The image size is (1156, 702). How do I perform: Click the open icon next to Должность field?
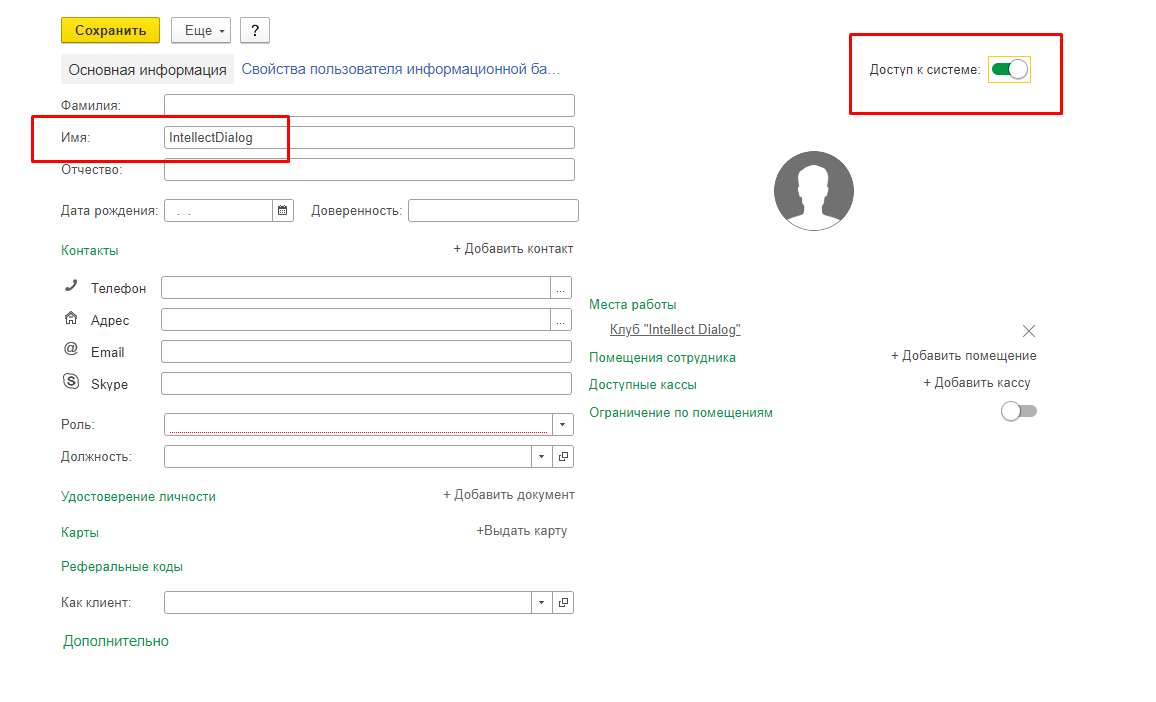(x=564, y=456)
